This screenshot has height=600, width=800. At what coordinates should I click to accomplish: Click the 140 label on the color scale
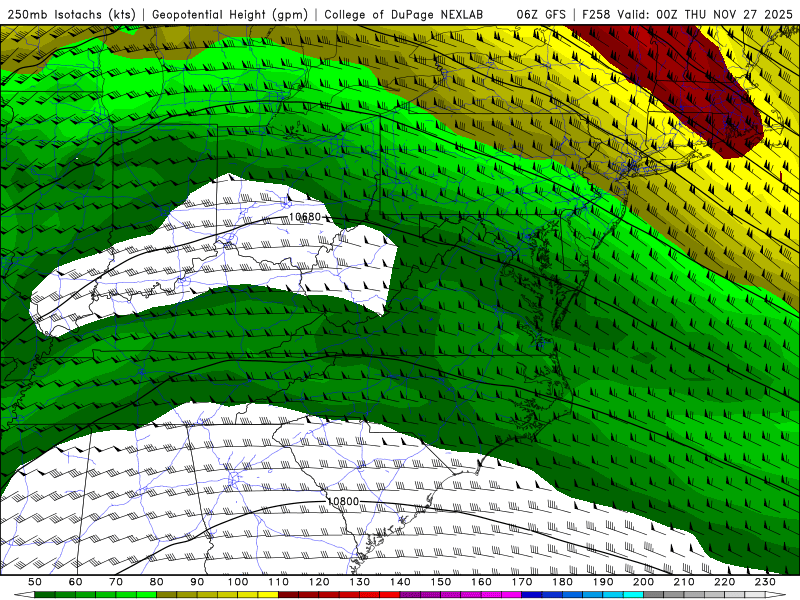coord(400,582)
